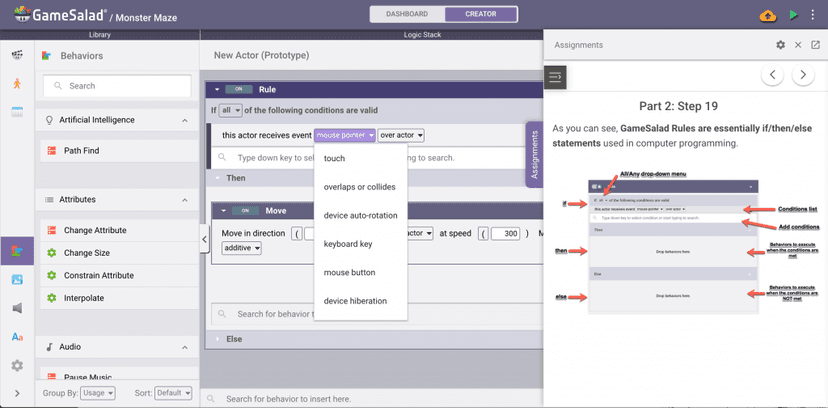Click the vertical Assignments side tab
The image size is (828, 408).
[x=534, y=155]
